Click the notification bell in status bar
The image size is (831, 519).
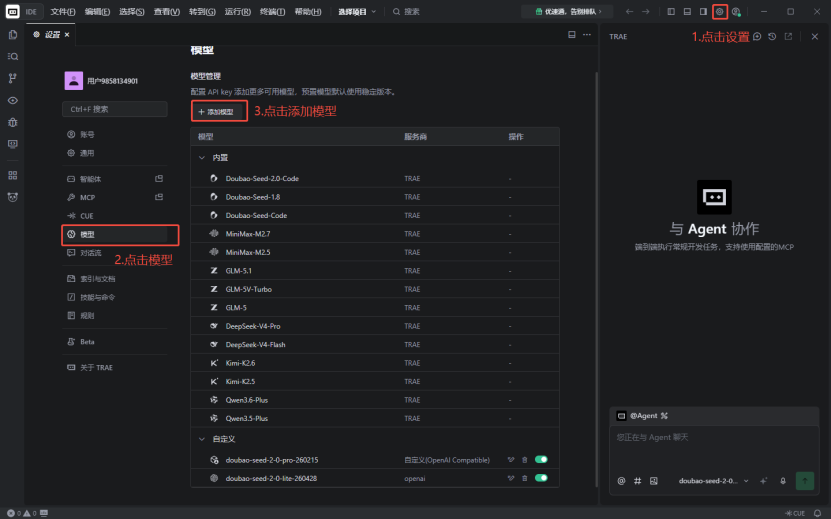coord(817,513)
